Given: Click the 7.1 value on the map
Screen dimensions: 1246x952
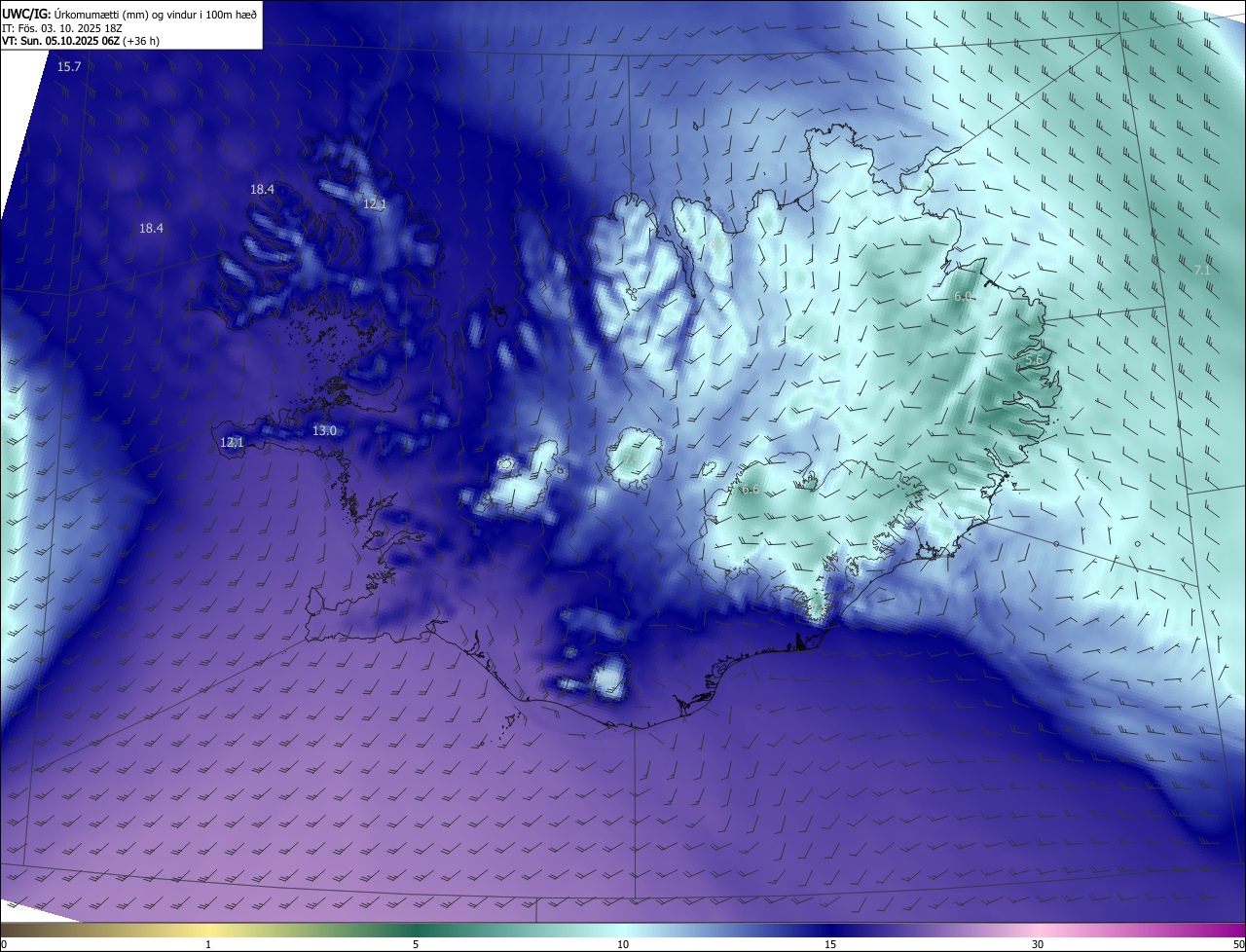Looking at the screenshot, I should pos(1201,270).
